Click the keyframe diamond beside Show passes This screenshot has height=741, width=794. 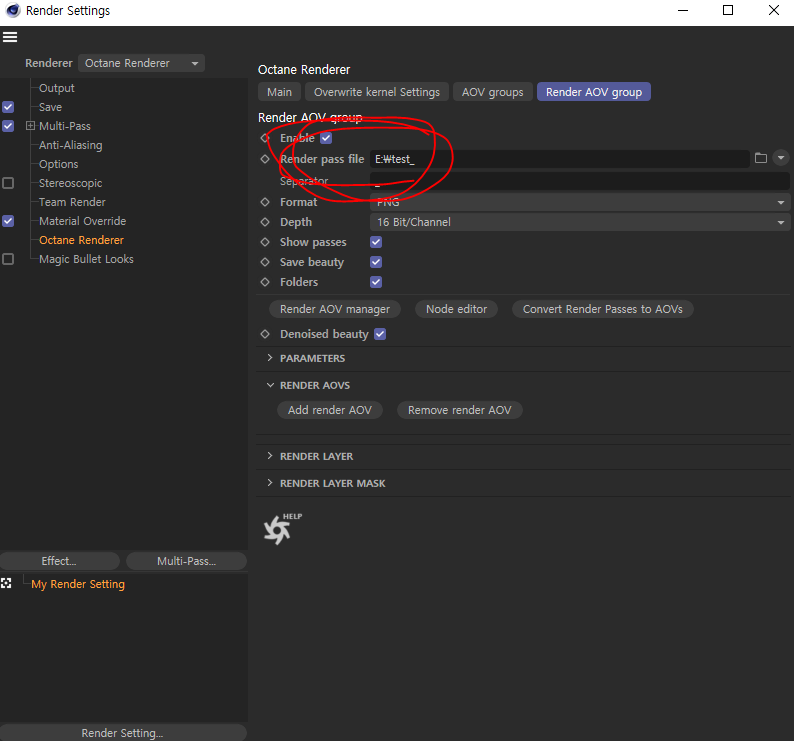pos(265,242)
